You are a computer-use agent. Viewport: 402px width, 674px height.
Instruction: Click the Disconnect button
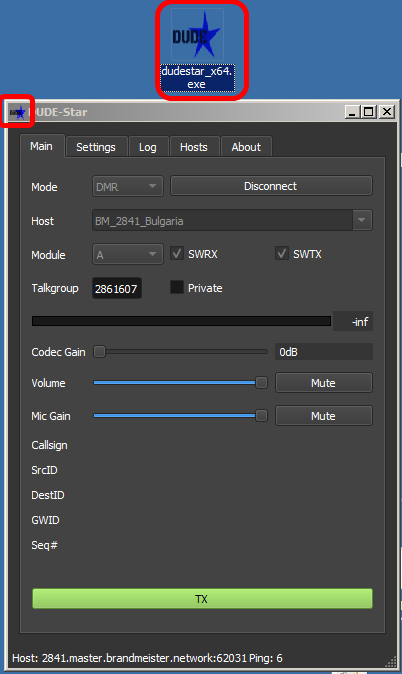[271, 186]
